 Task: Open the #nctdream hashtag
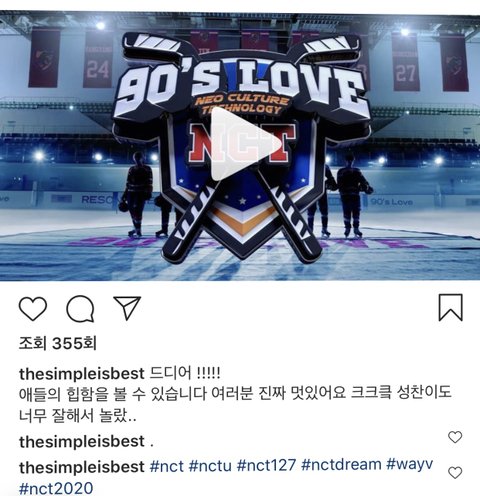341,465
